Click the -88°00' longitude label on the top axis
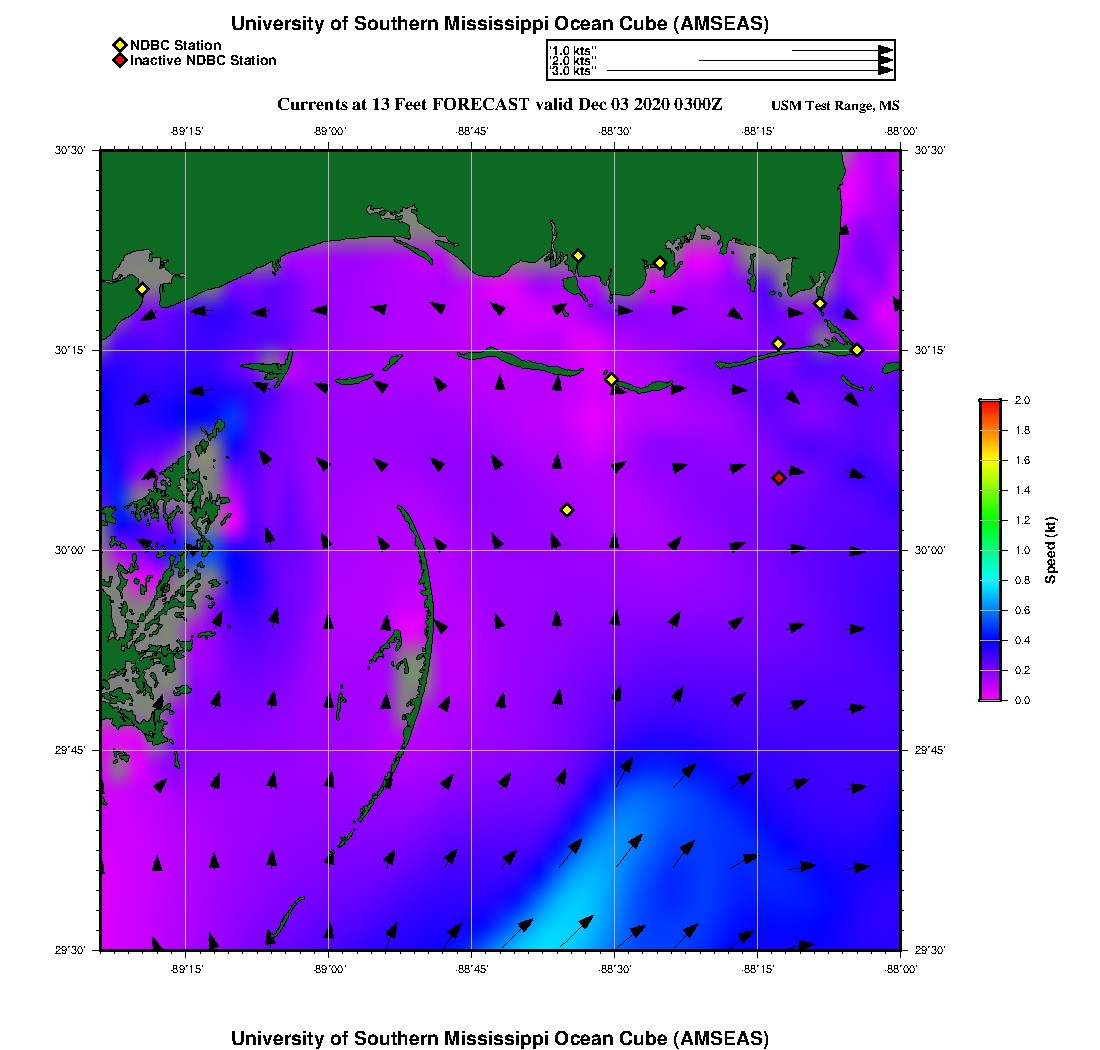The width and height of the screenshot is (1100, 1050). (901, 131)
